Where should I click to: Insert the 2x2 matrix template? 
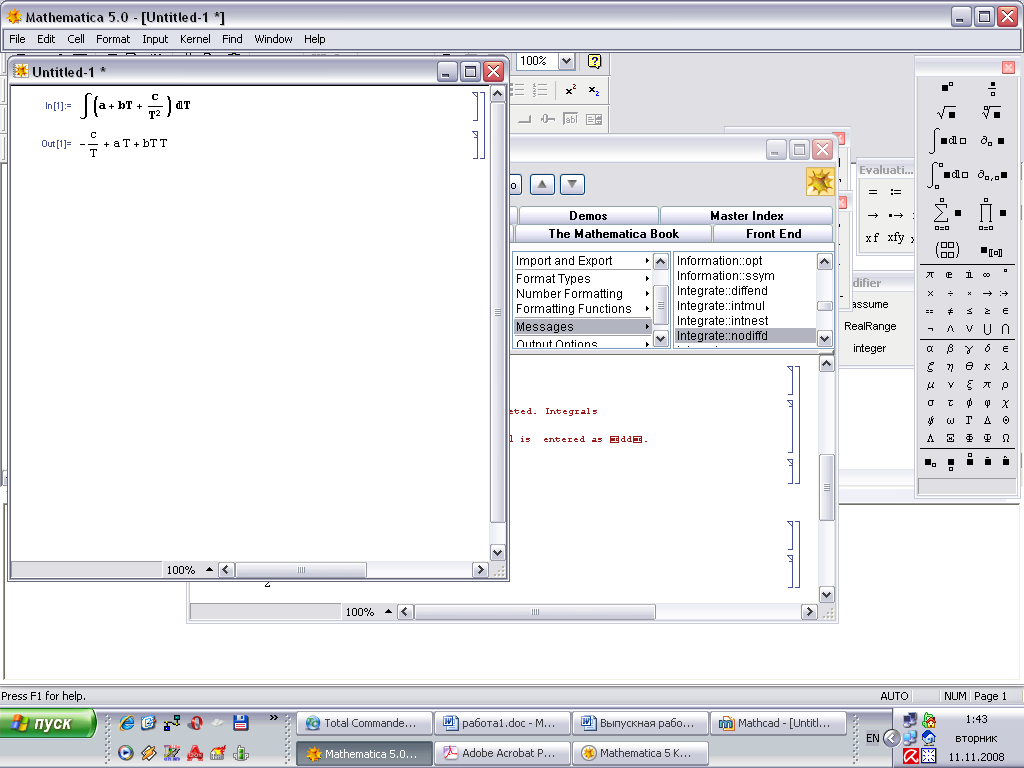[x=947, y=249]
